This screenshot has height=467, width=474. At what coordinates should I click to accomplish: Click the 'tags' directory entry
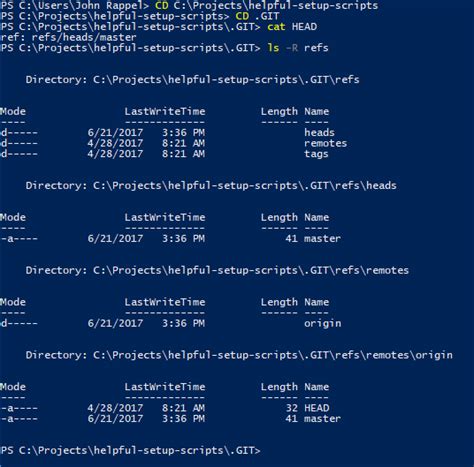(x=316, y=154)
